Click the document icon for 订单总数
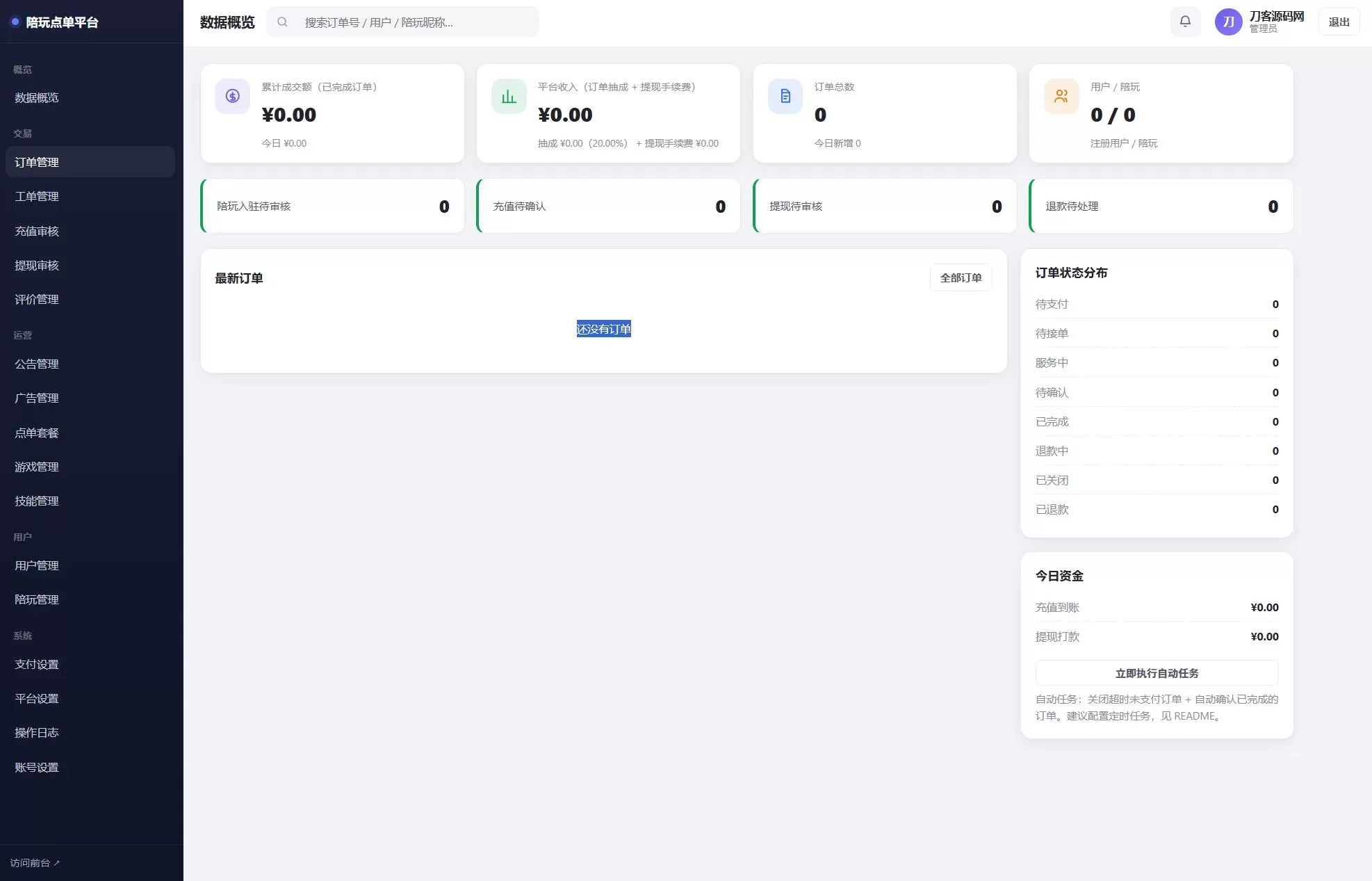 click(785, 96)
